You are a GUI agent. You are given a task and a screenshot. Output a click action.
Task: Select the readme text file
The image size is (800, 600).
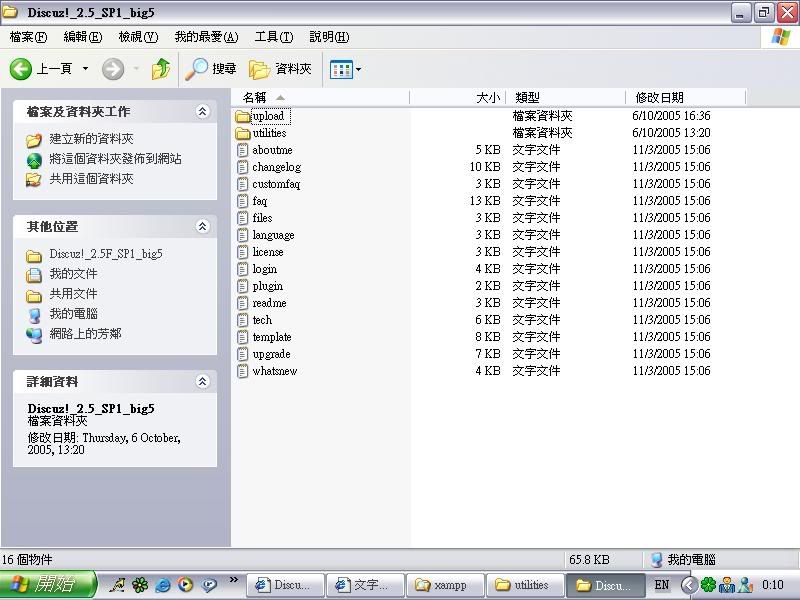pos(268,303)
